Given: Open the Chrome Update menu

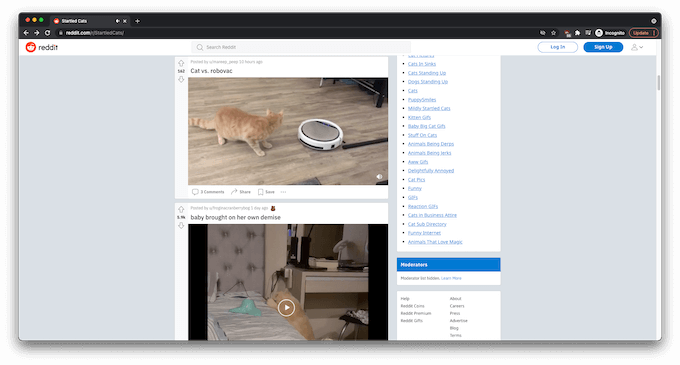Looking at the screenshot, I should point(644,33).
